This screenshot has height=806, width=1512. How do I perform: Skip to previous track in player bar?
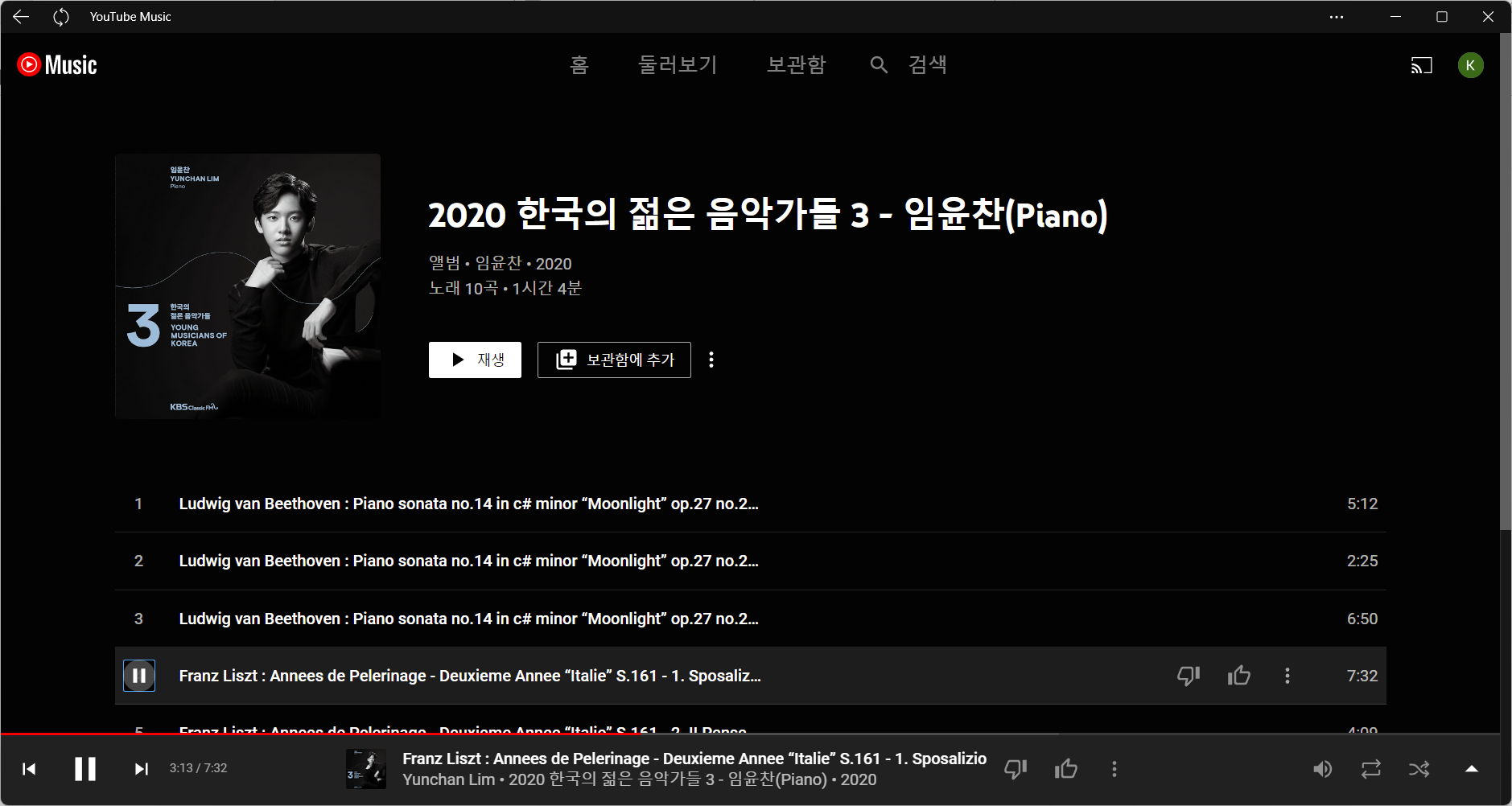[29, 769]
